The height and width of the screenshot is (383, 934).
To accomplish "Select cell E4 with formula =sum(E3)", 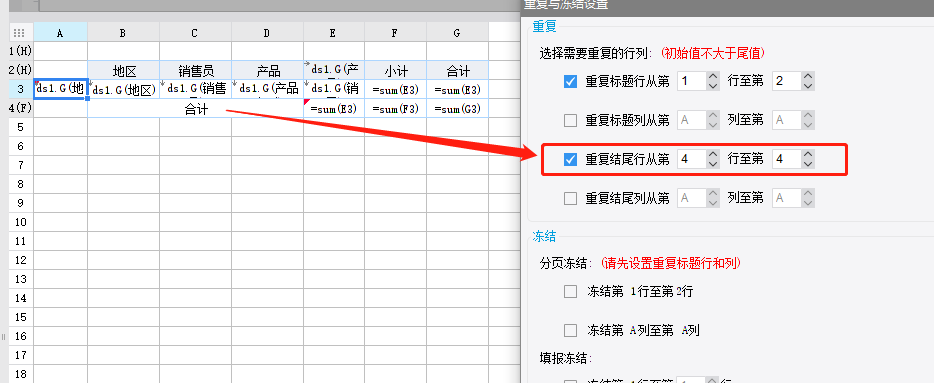I will click(x=334, y=108).
